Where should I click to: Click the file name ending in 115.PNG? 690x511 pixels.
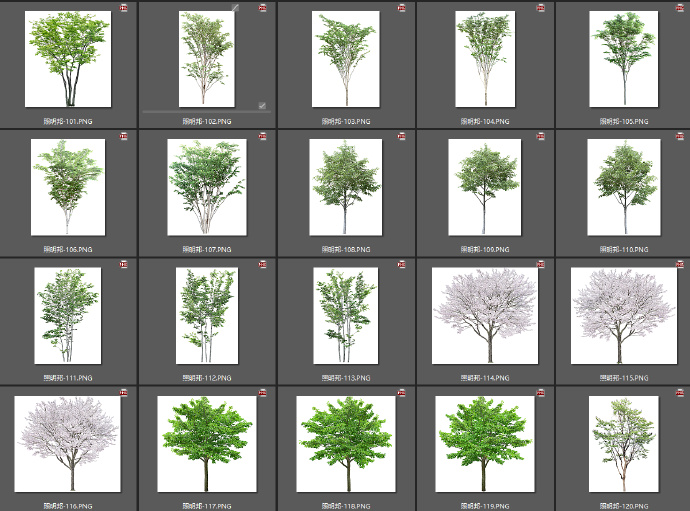pyautogui.click(x=624, y=378)
